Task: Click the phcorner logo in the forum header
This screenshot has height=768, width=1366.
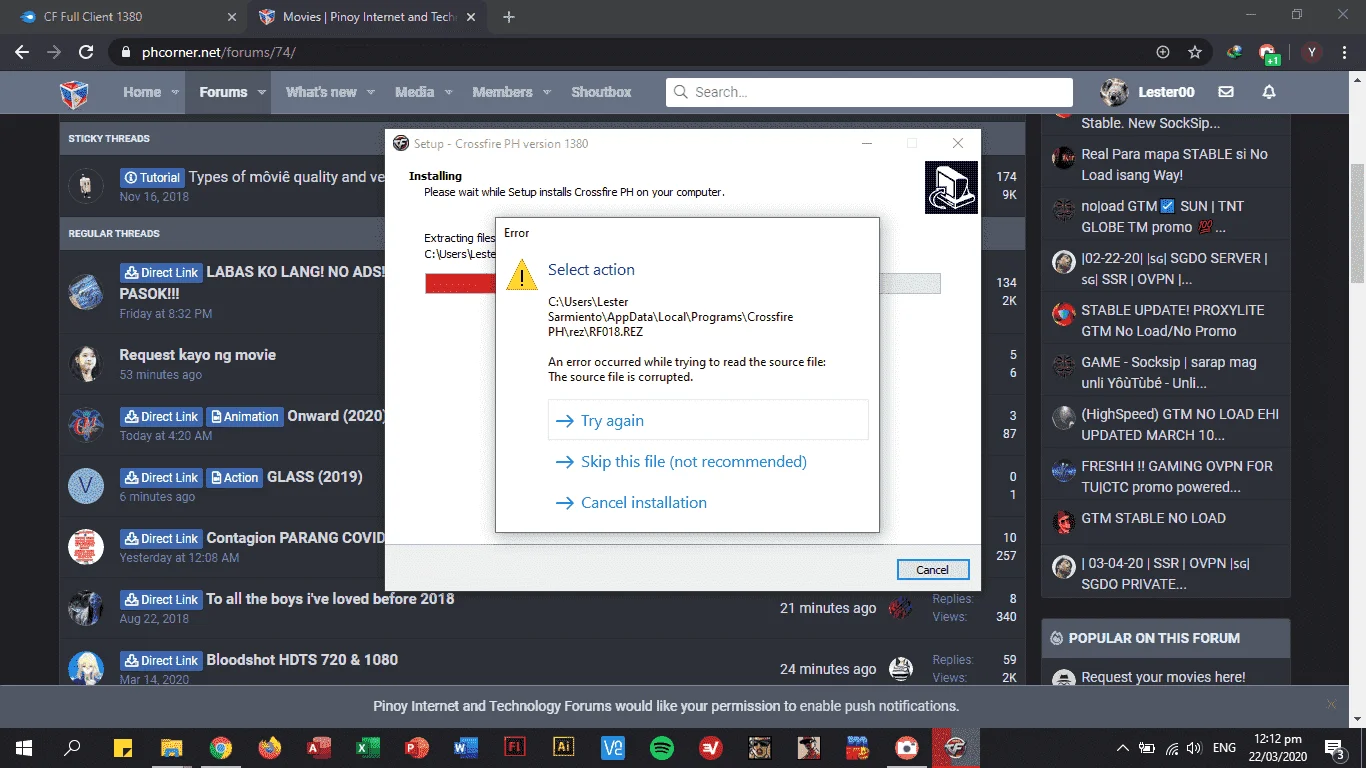Action: (x=74, y=93)
